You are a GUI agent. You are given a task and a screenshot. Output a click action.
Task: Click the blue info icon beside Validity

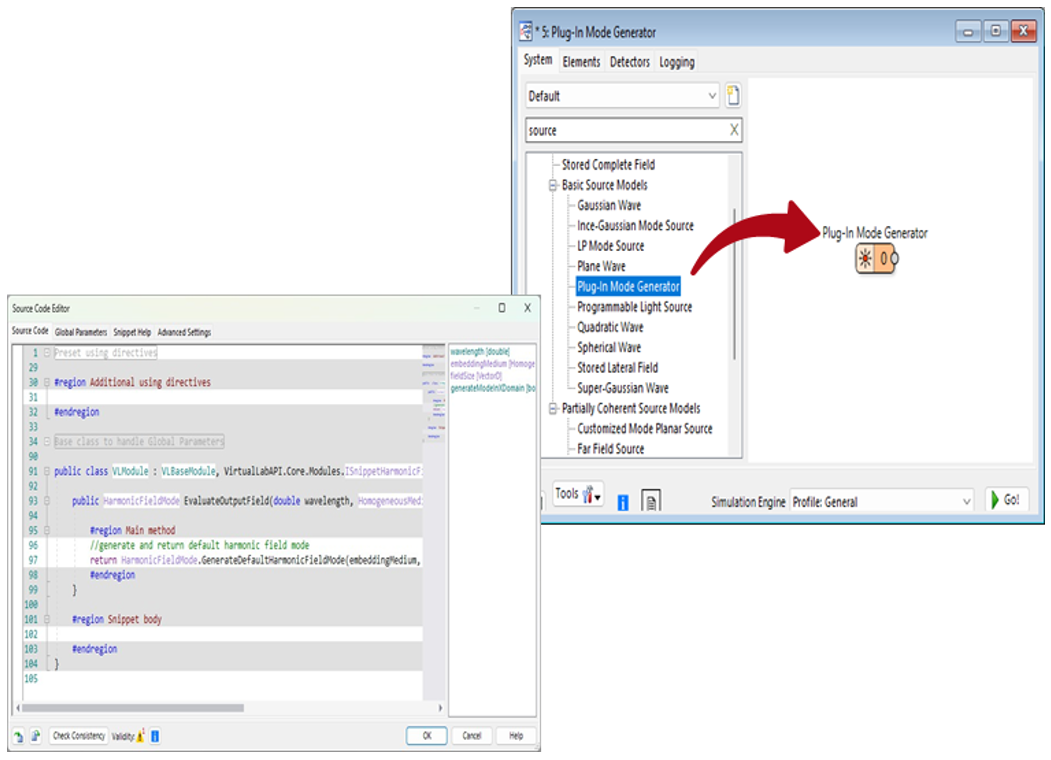tap(155, 736)
